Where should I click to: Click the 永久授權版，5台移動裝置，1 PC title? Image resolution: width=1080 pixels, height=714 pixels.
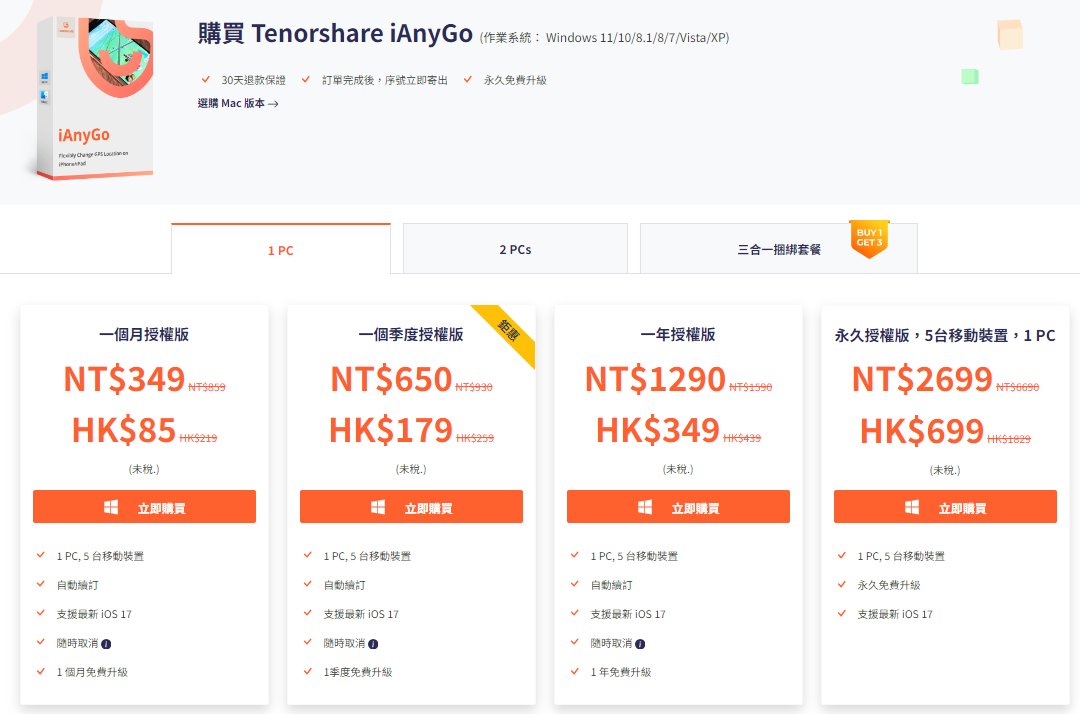[945, 335]
